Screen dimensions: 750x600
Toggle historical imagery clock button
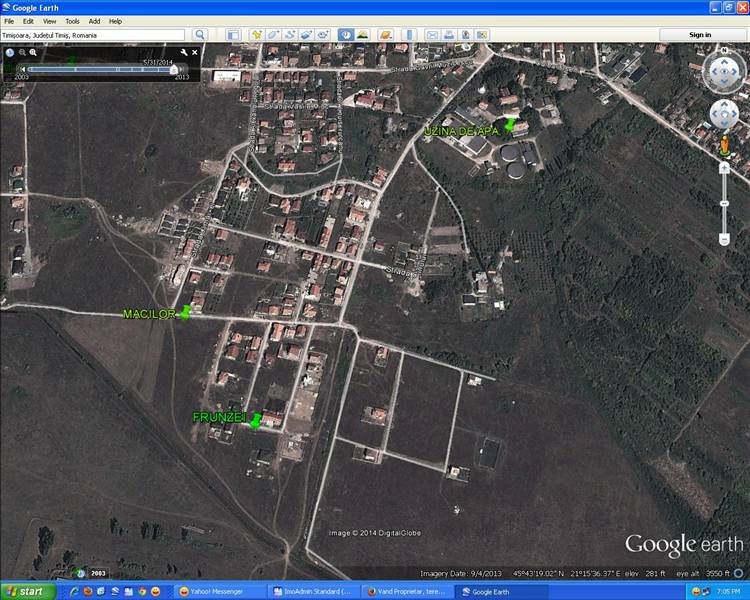(345, 35)
